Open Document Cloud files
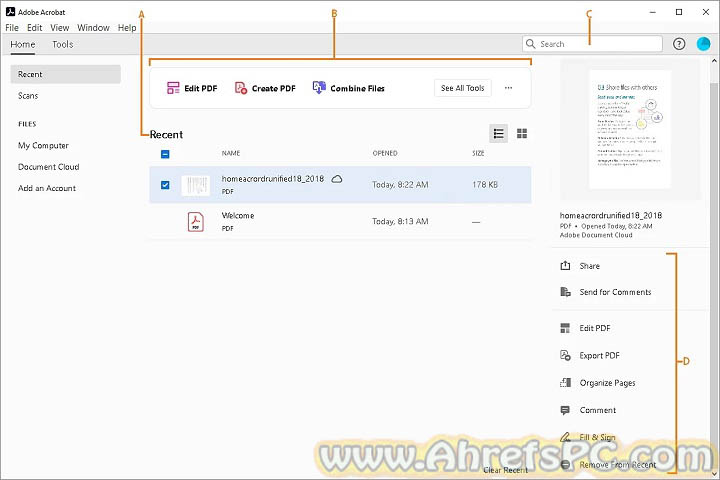720x480 pixels. pos(49,167)
